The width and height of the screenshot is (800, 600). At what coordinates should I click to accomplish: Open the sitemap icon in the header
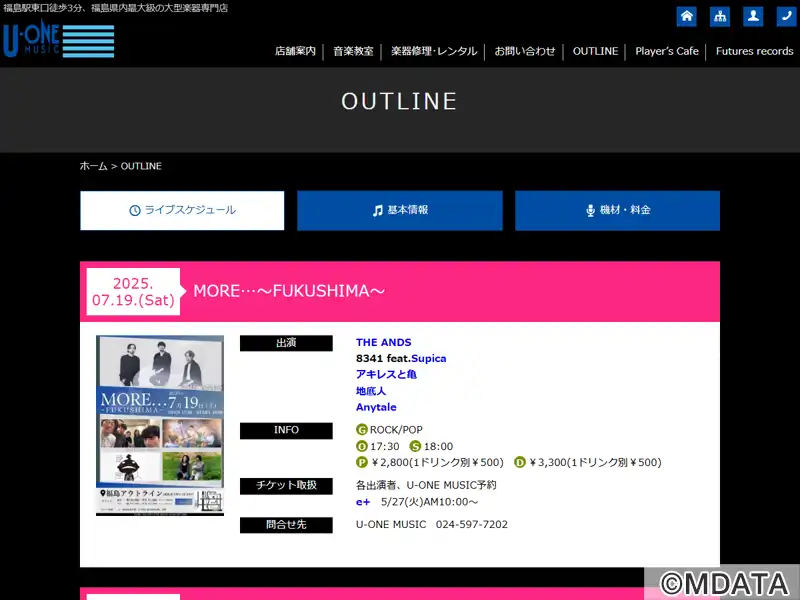(720, 16)
